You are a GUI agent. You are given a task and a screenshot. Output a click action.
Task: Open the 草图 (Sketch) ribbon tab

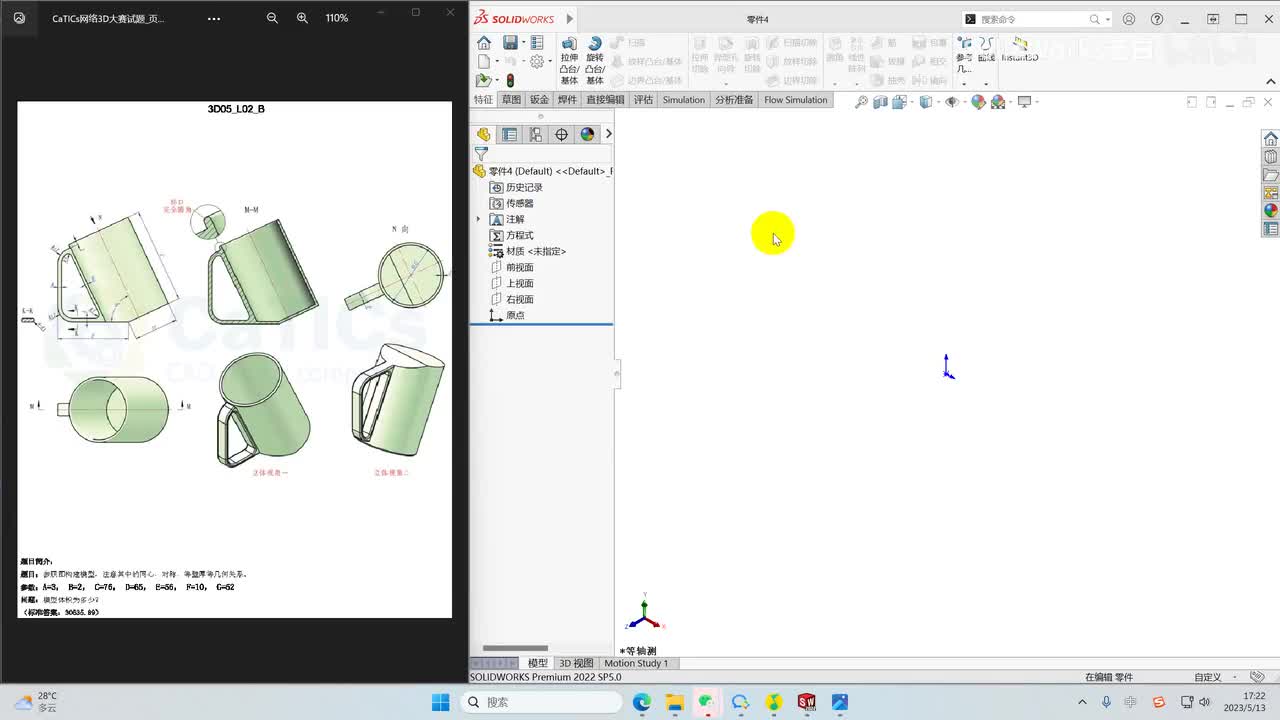tap(511, 100)
